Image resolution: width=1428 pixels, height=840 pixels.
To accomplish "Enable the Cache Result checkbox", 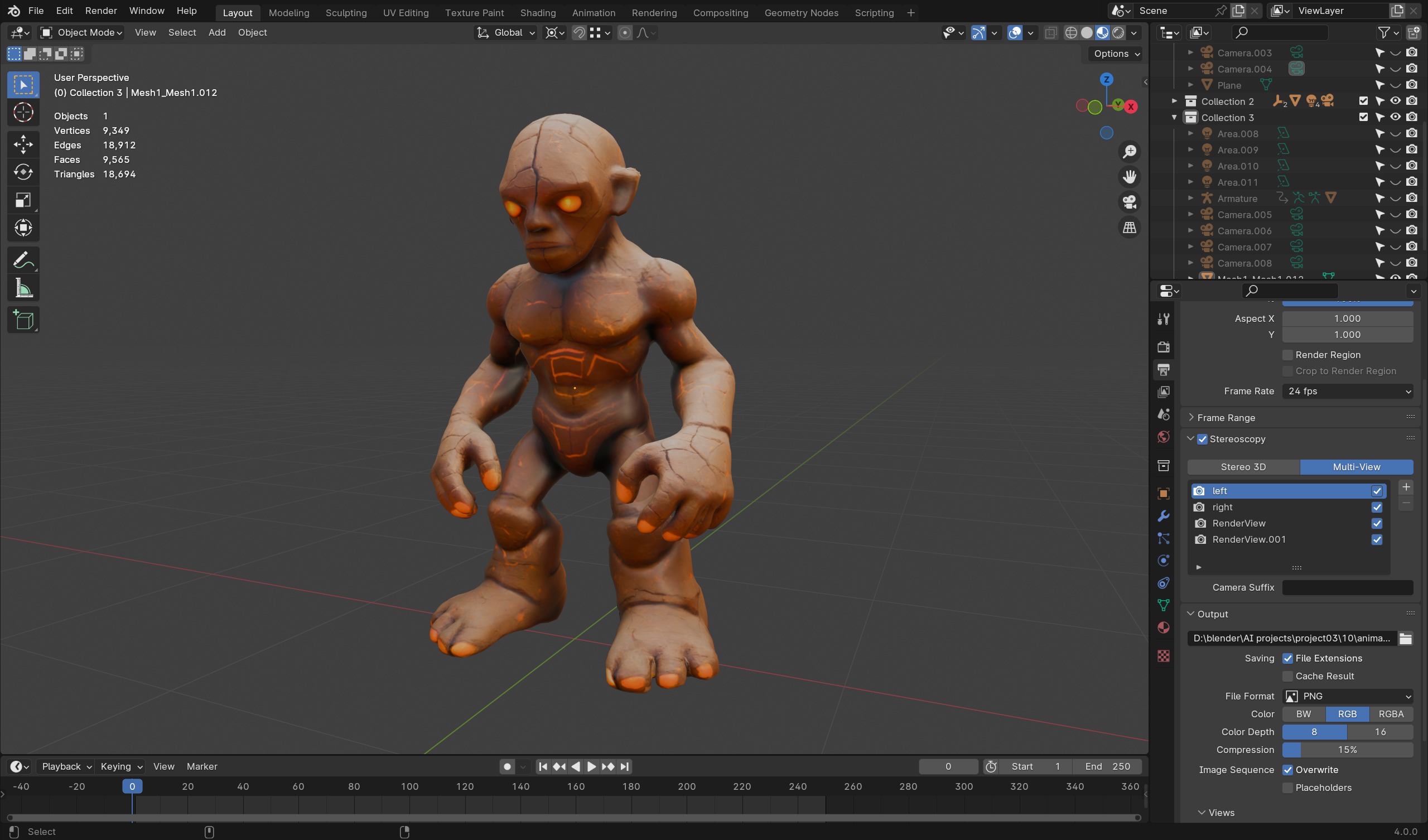I will (1287, 676).
